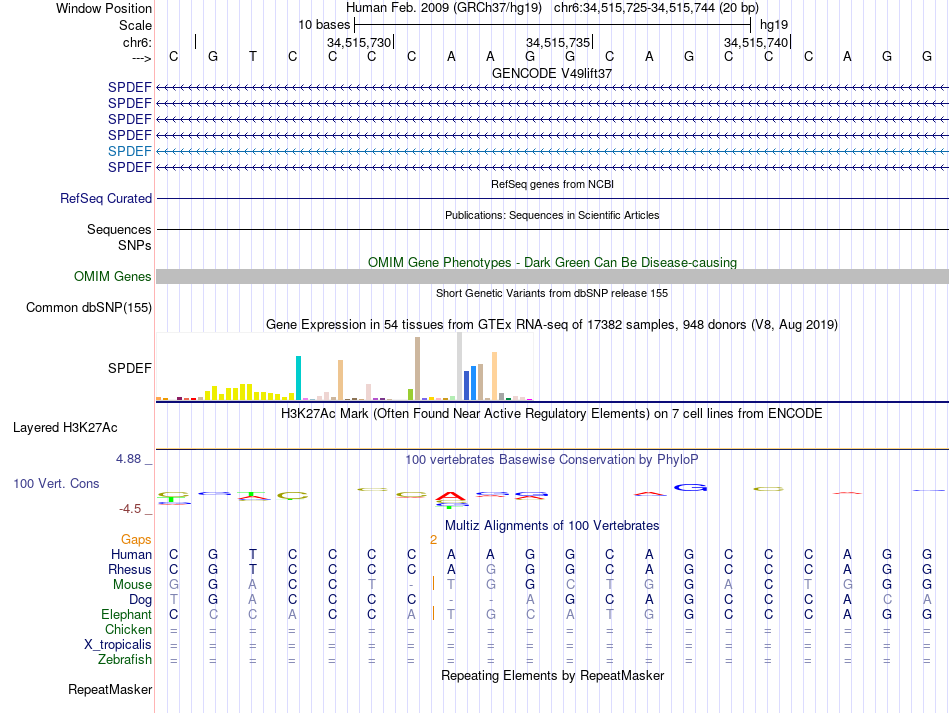950x713 pixels.
Task: Select the Chicken alignment row label
Action: (128, 629)
